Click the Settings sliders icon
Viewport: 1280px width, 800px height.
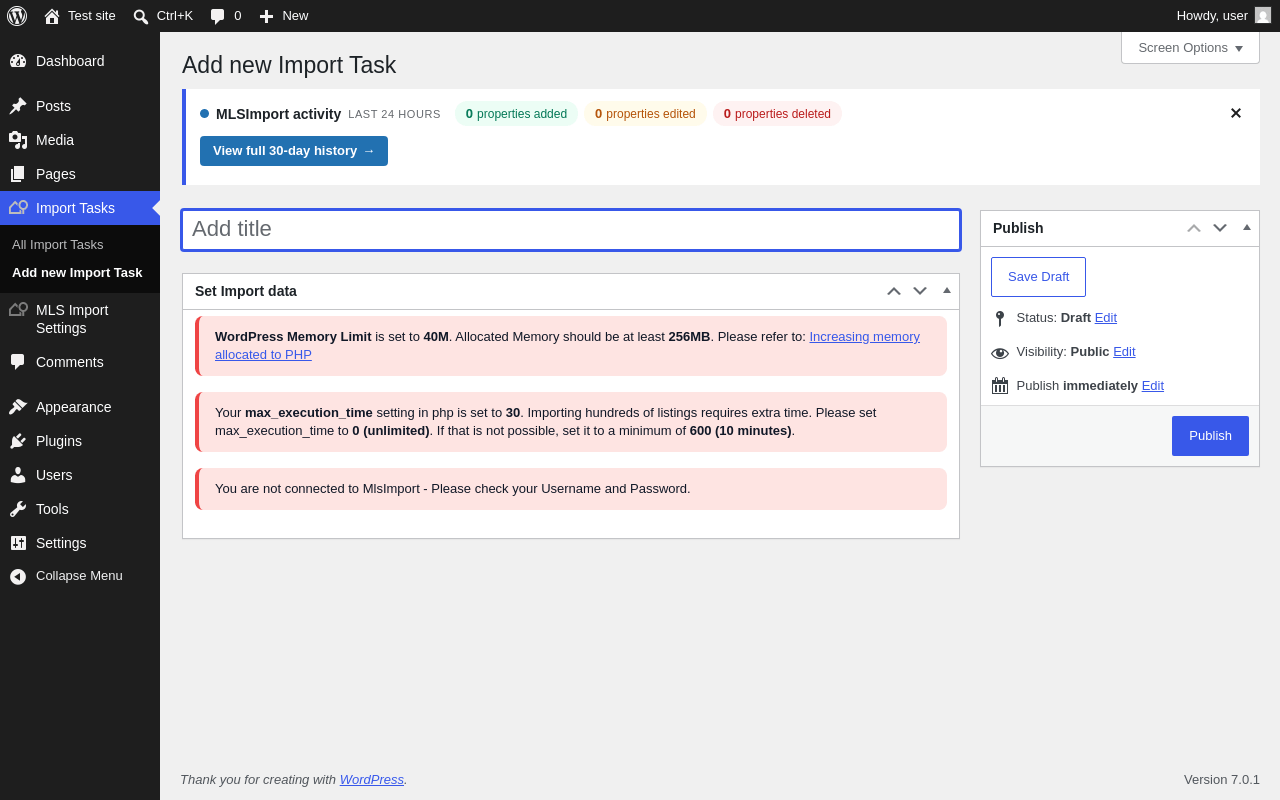point(18,543)
